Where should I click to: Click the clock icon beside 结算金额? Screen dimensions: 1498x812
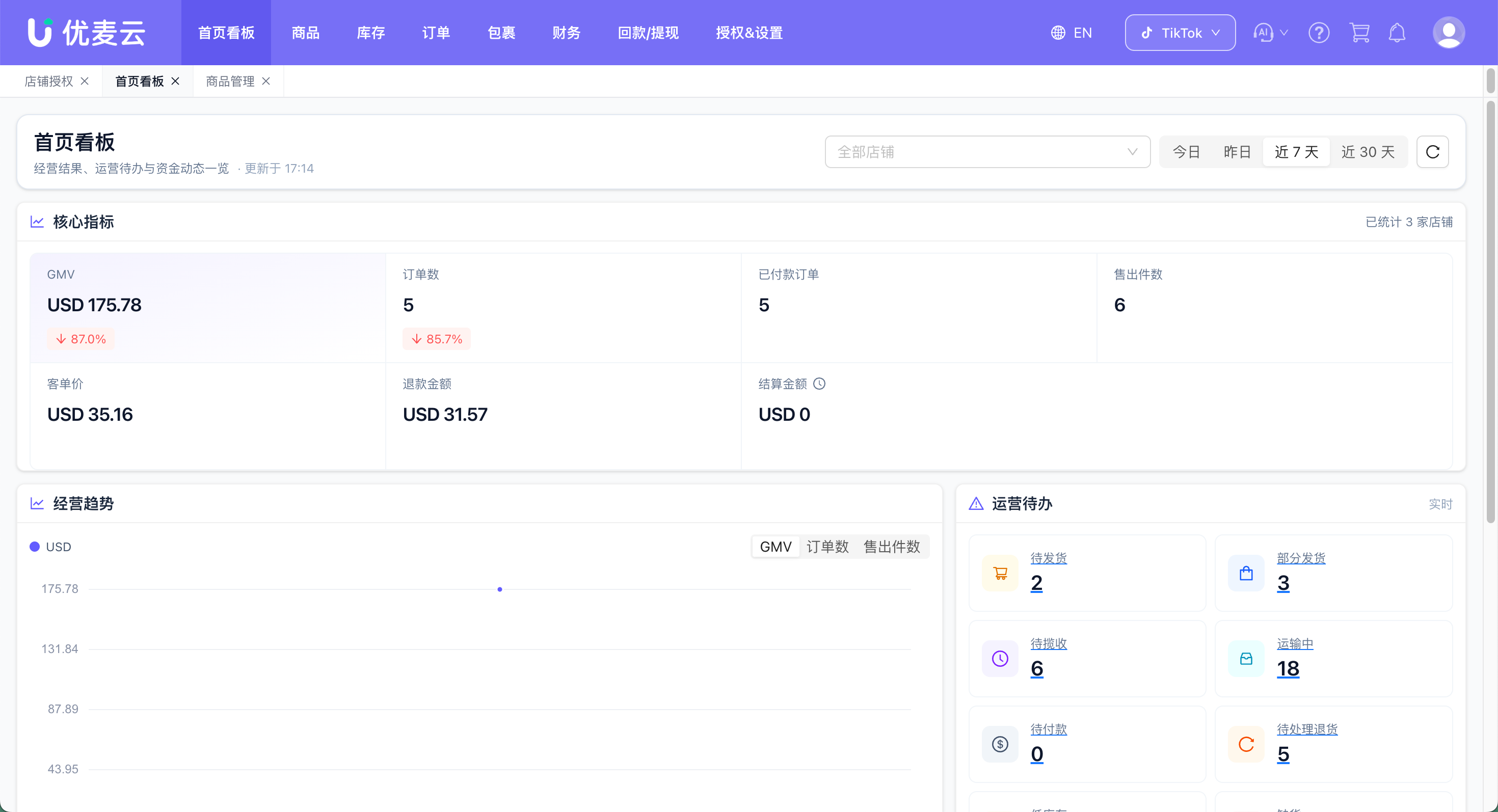[819, 384]
